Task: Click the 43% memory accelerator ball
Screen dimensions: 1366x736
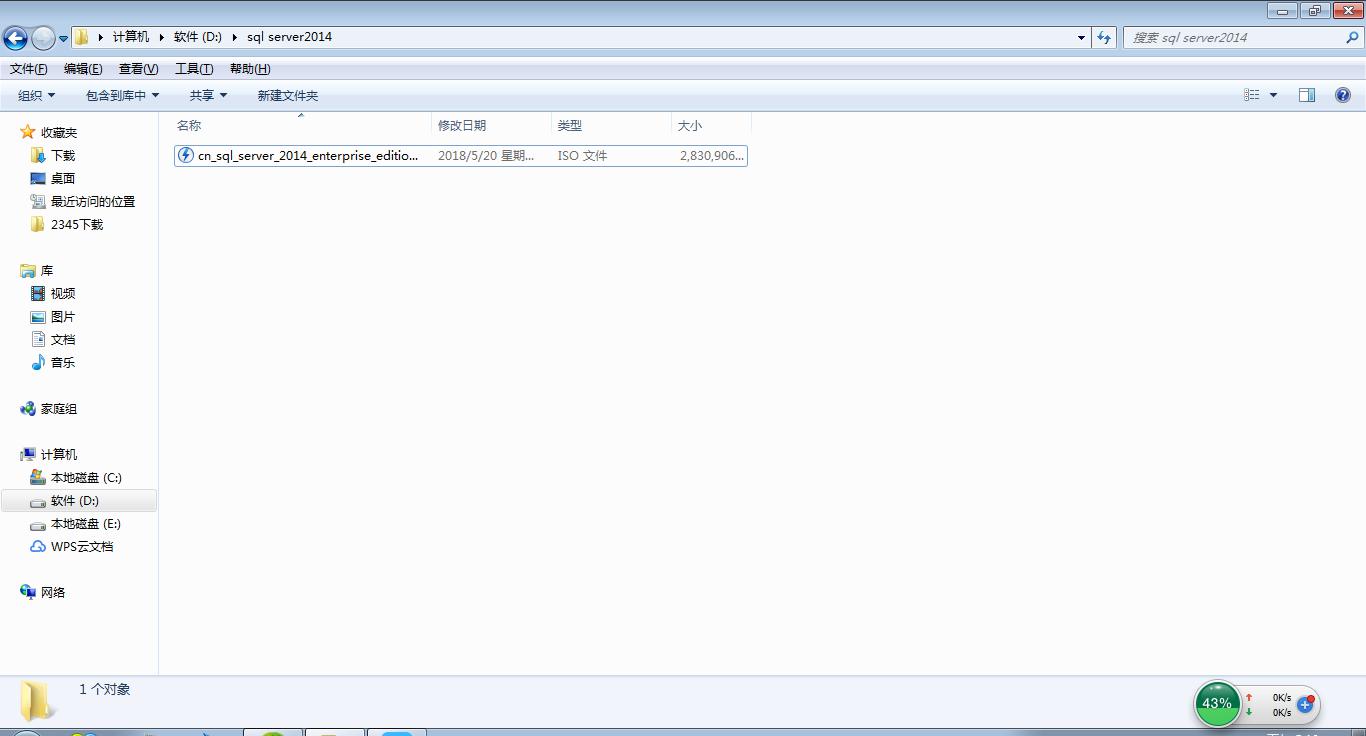Action: (1217, 704)
